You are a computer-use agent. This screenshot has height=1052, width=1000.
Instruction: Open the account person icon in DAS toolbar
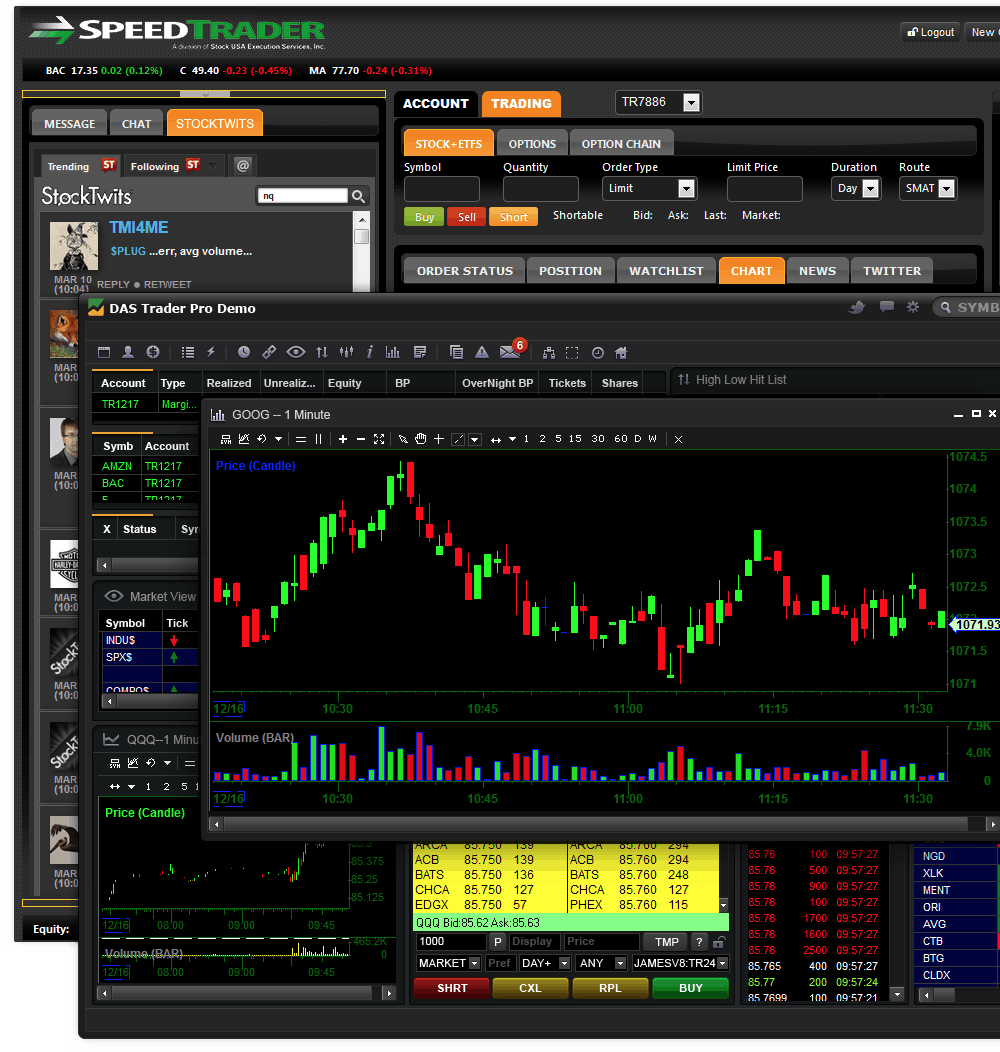pos(128,352)
